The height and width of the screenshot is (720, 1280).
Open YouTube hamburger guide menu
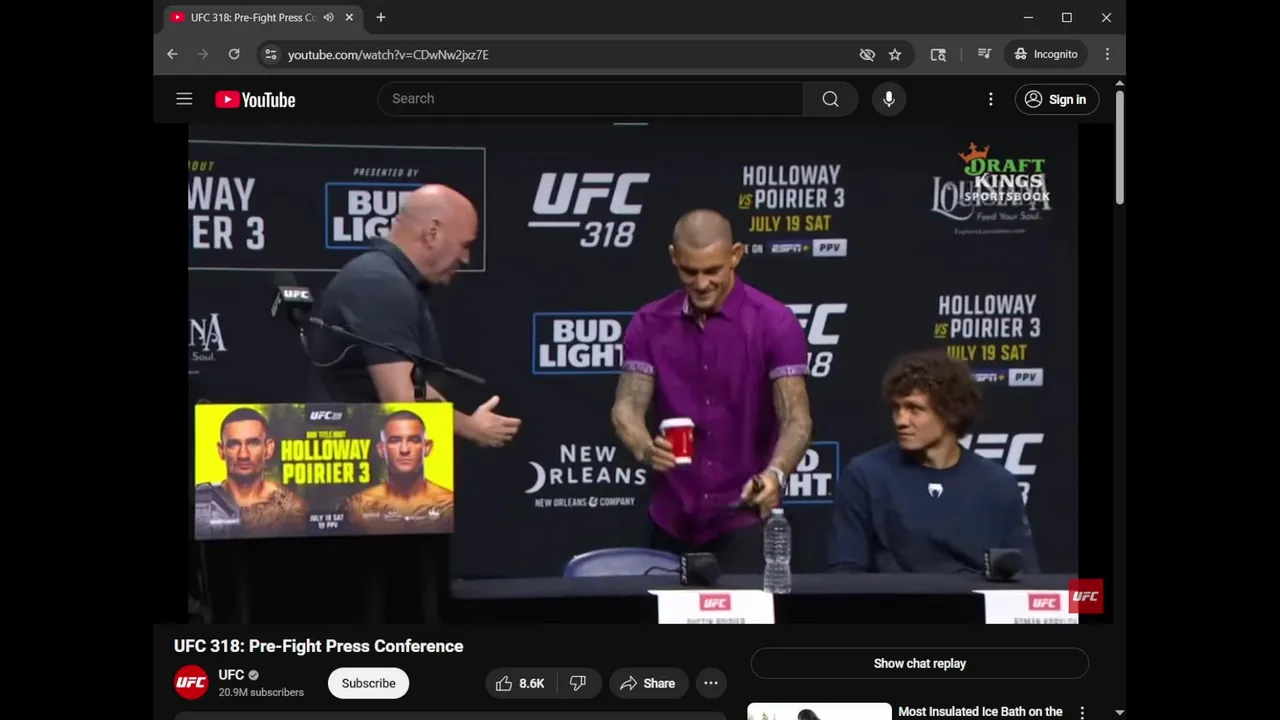click(184, 99)
